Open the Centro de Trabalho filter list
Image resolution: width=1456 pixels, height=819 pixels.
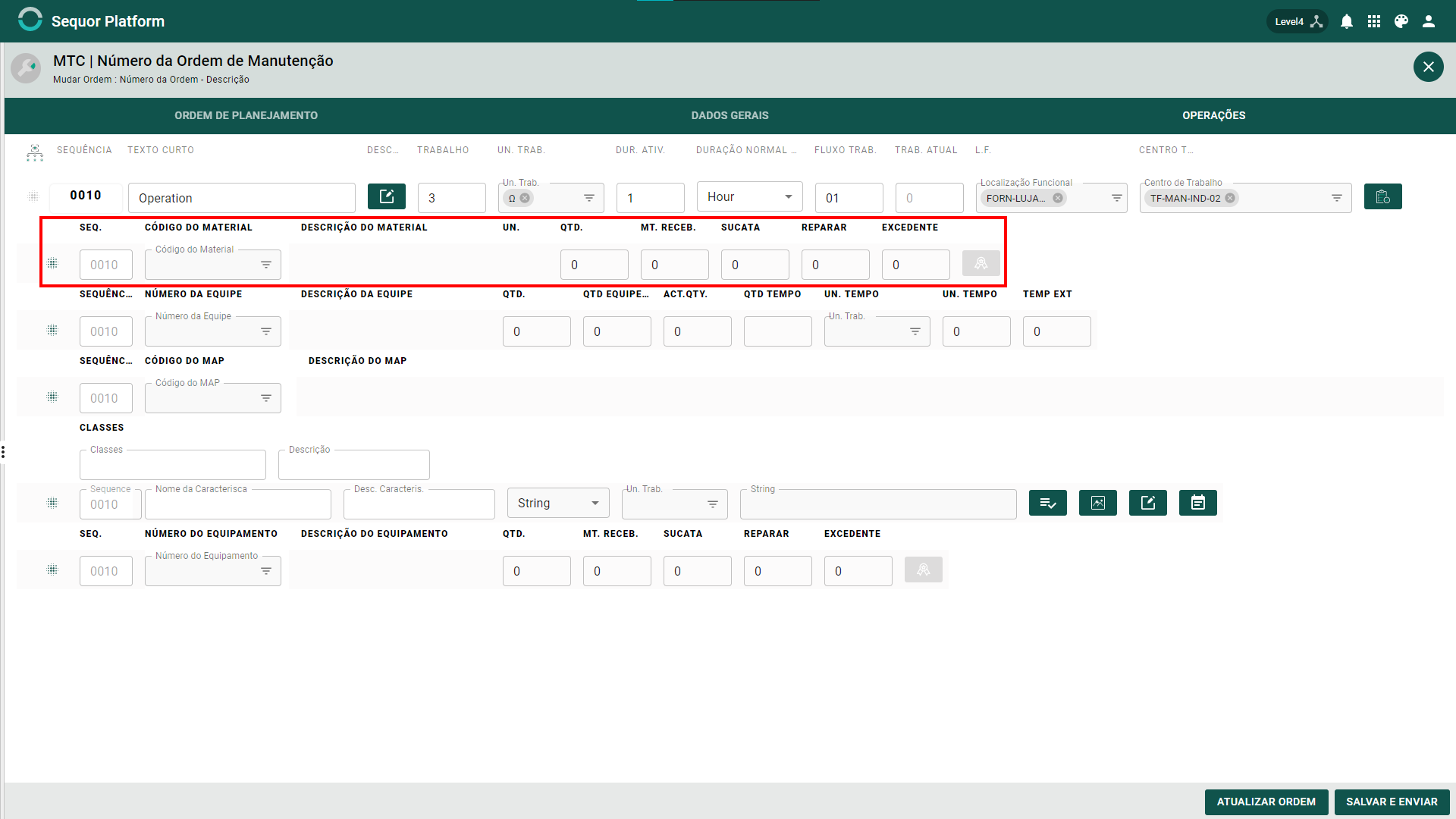1337,198
